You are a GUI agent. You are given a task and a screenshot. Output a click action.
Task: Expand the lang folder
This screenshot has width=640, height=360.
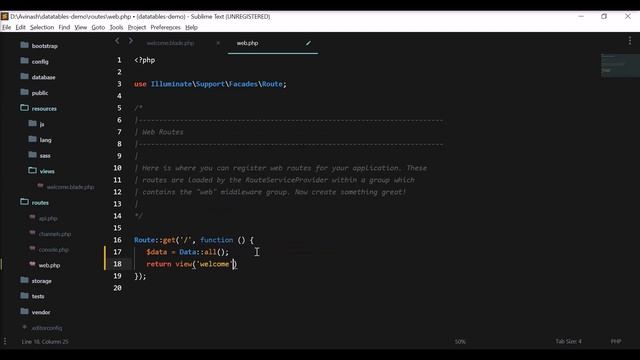click(x=33, y=139)
